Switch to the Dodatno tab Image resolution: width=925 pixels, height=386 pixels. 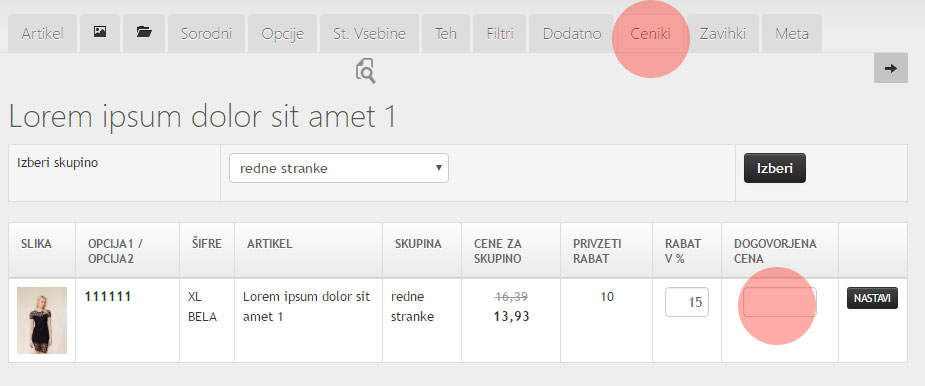pos(572,33)
